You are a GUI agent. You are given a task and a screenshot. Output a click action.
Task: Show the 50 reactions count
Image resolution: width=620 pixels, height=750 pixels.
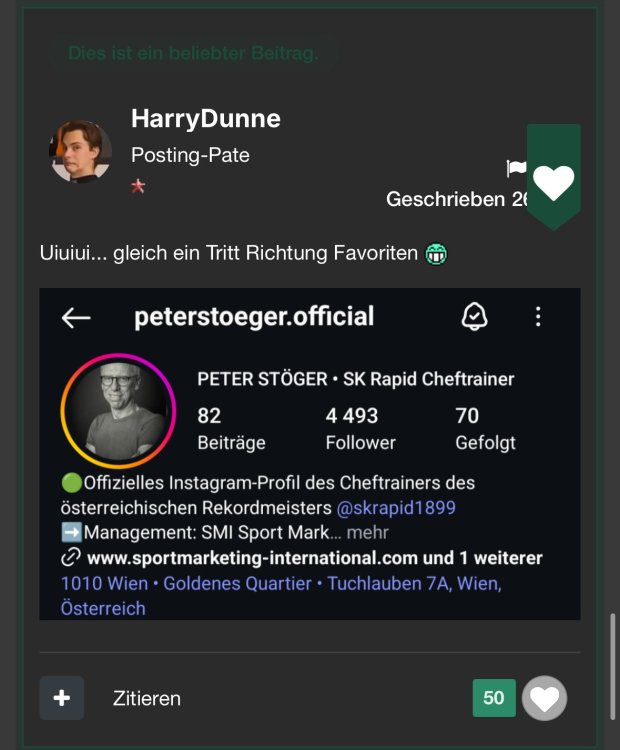pyautogui.click(x=494, y=698)
